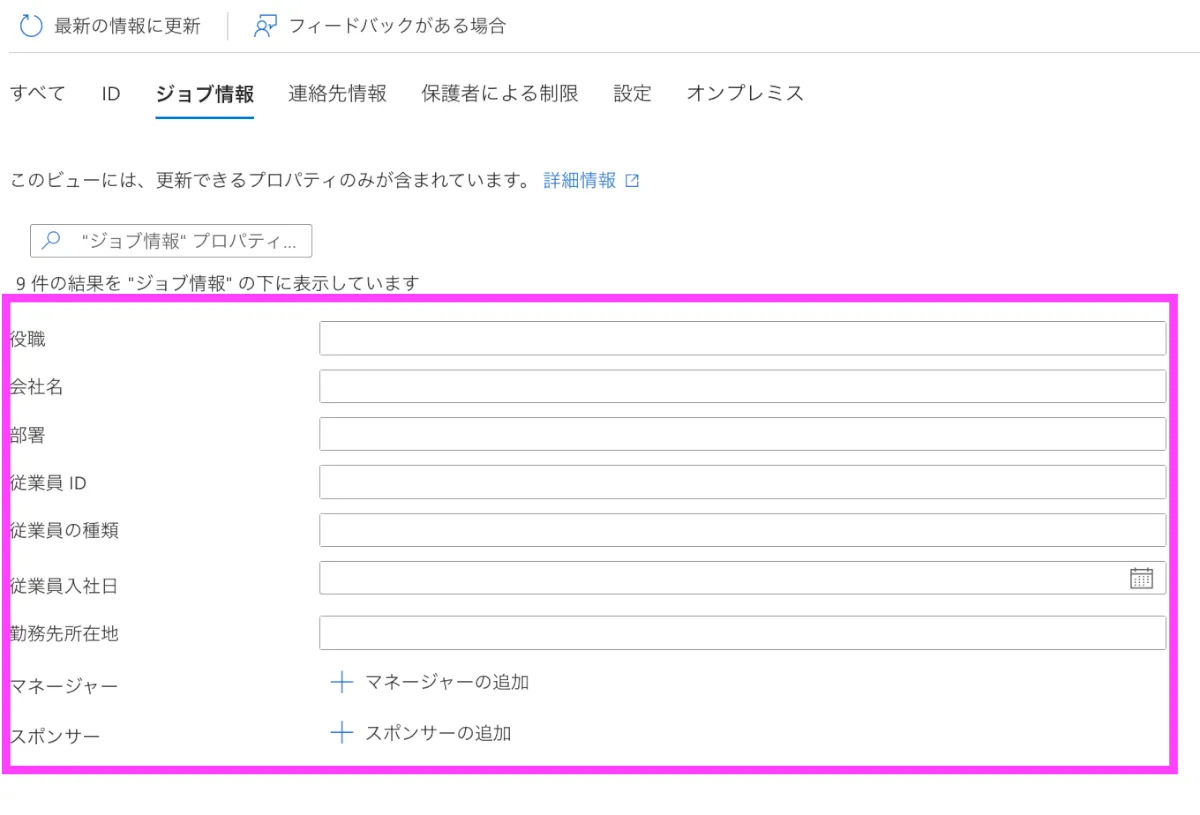Click the 役職 text field
The image size is (1200, 815).
[742, 339]
